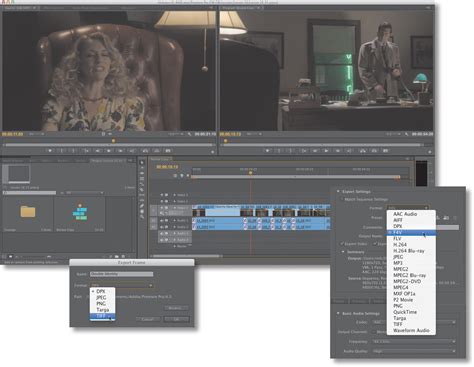
Task: Select P2 Movie format option
Action: (411, 300)
